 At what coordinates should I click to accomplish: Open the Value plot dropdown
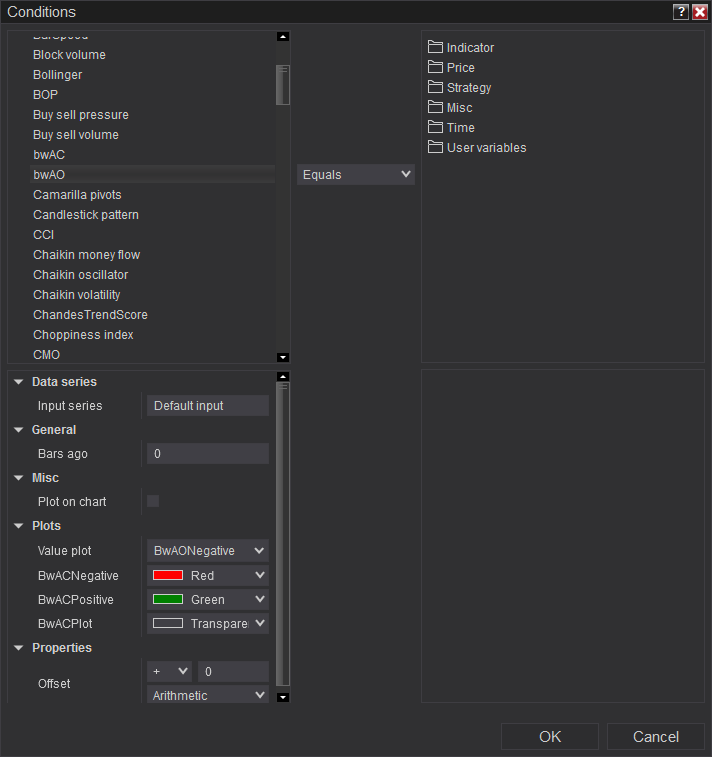tap(208, 550)
